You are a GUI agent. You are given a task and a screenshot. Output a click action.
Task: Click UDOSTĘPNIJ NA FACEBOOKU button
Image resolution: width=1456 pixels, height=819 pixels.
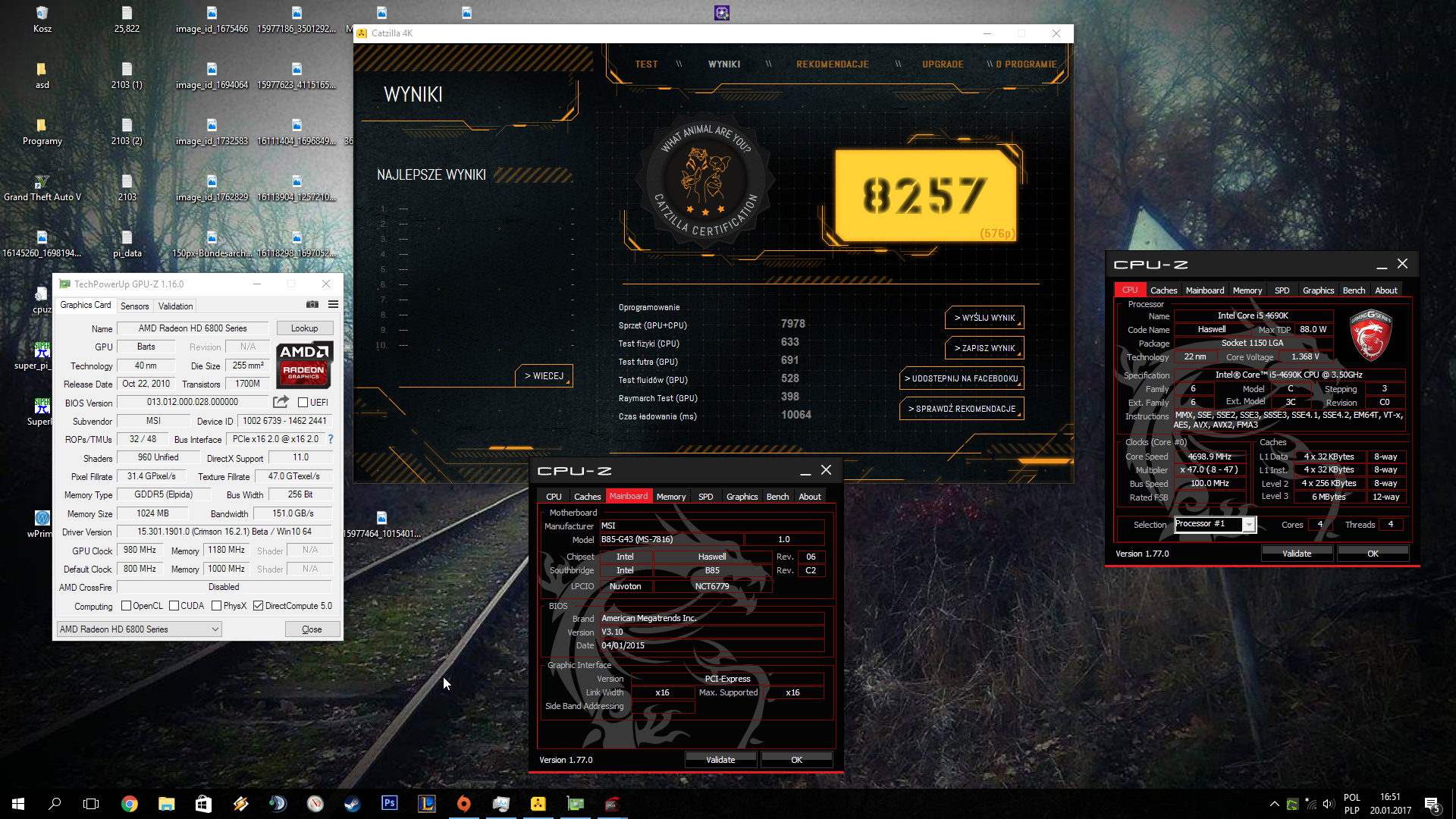point(962,378)
